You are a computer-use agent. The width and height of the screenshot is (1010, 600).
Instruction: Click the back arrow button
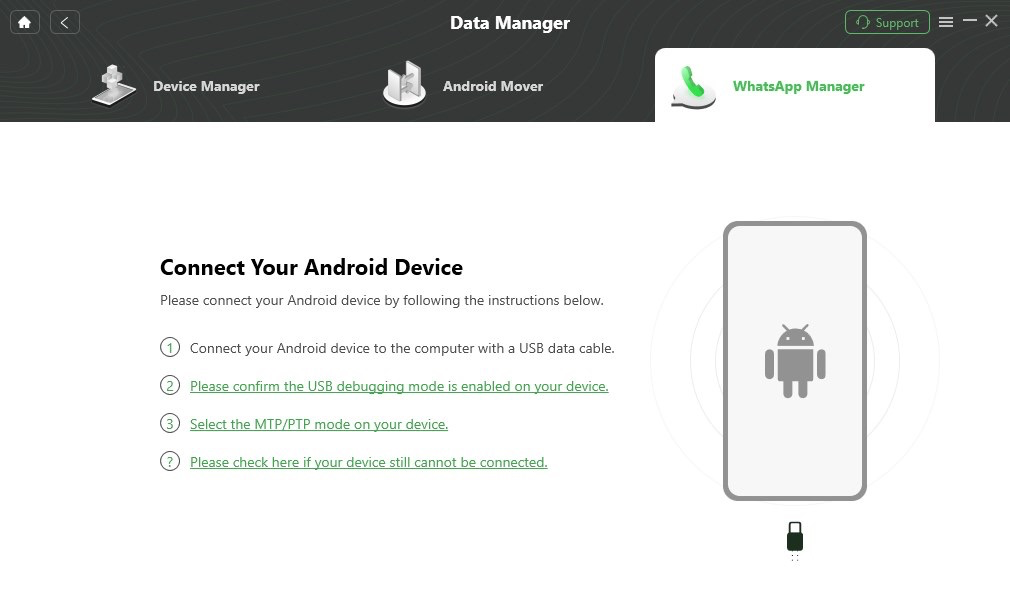[64, 23]
